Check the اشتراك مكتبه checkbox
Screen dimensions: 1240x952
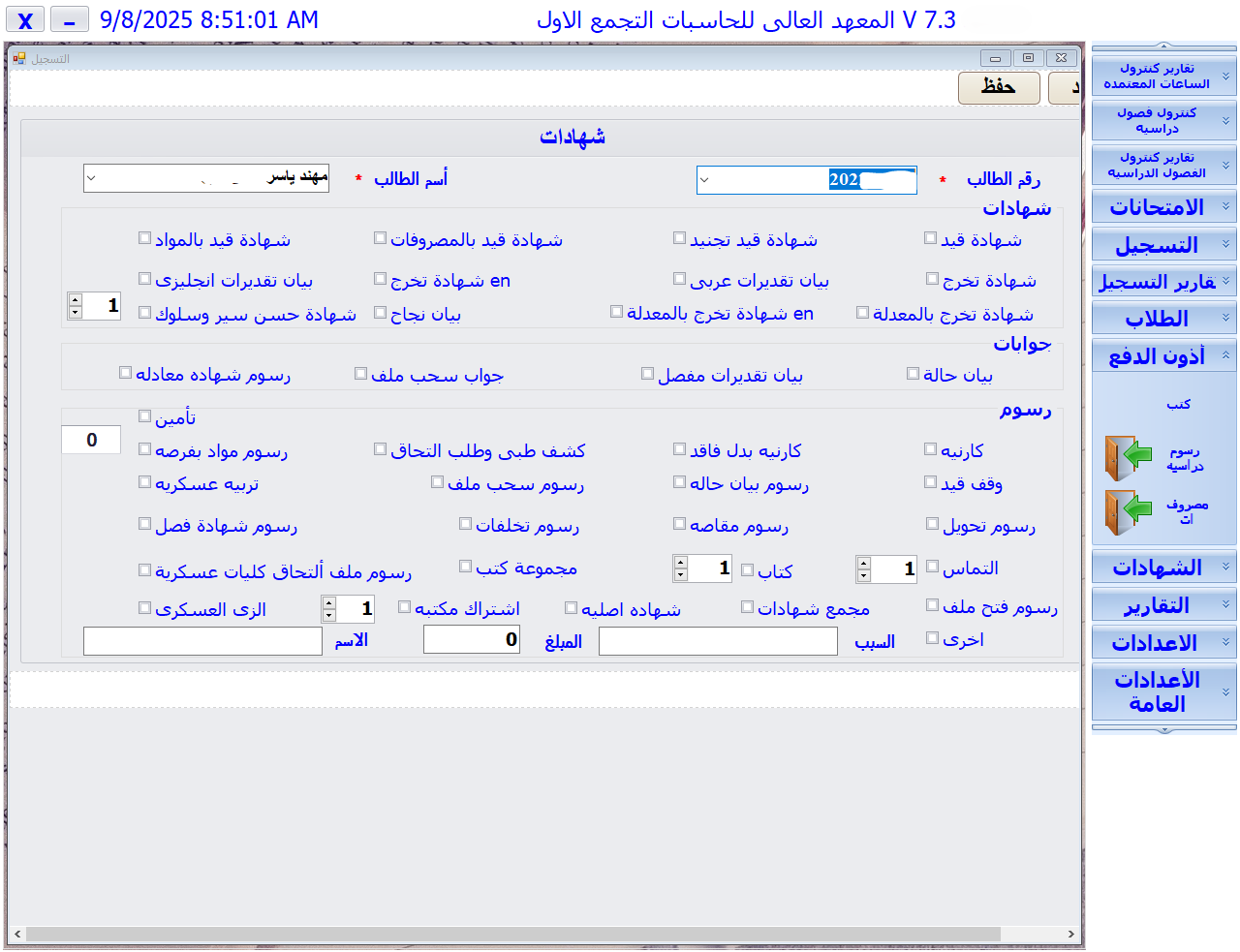click(403, 606)
